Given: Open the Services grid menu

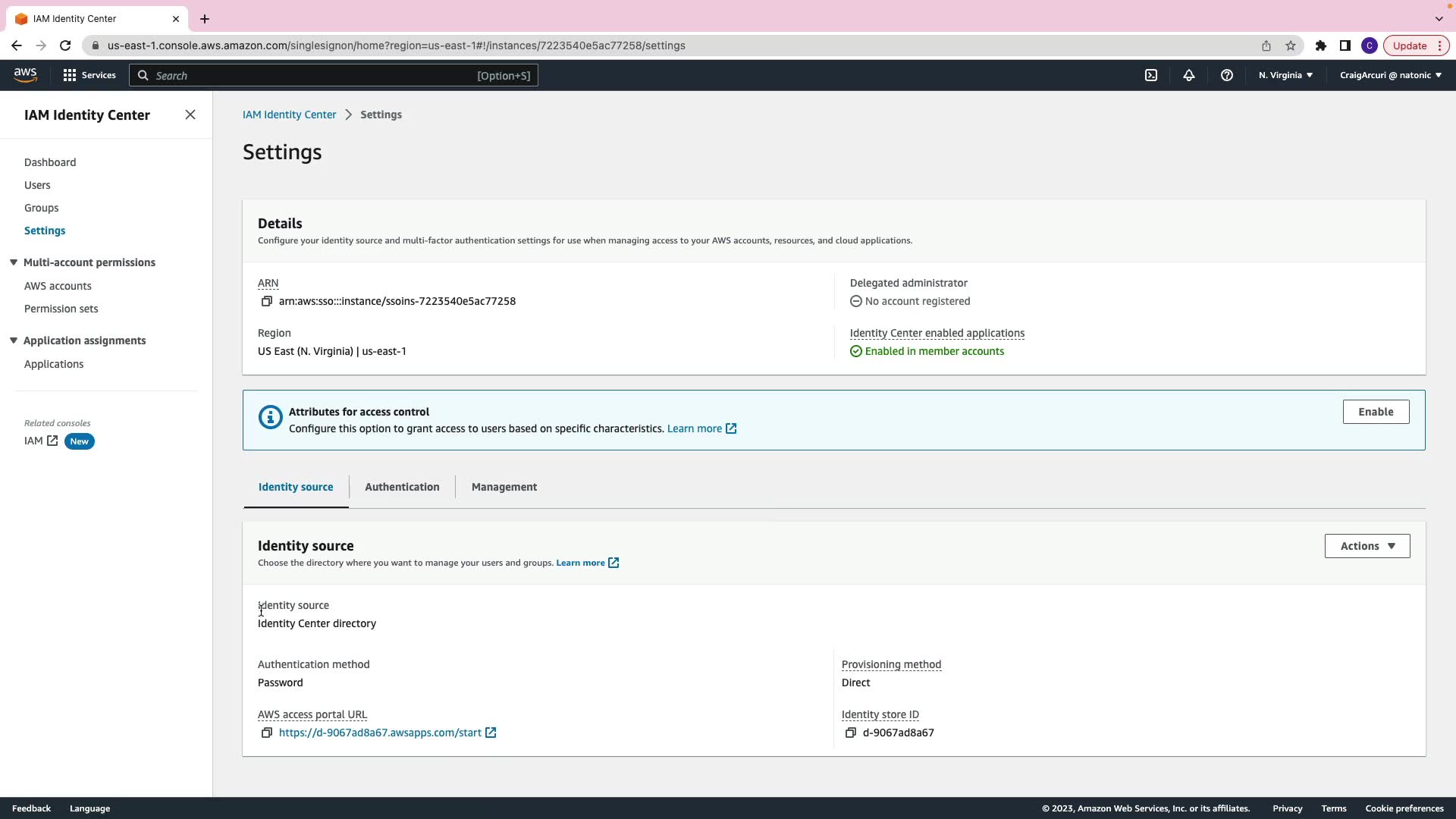Looking at the screenshot, I should (x=89, y=75).
